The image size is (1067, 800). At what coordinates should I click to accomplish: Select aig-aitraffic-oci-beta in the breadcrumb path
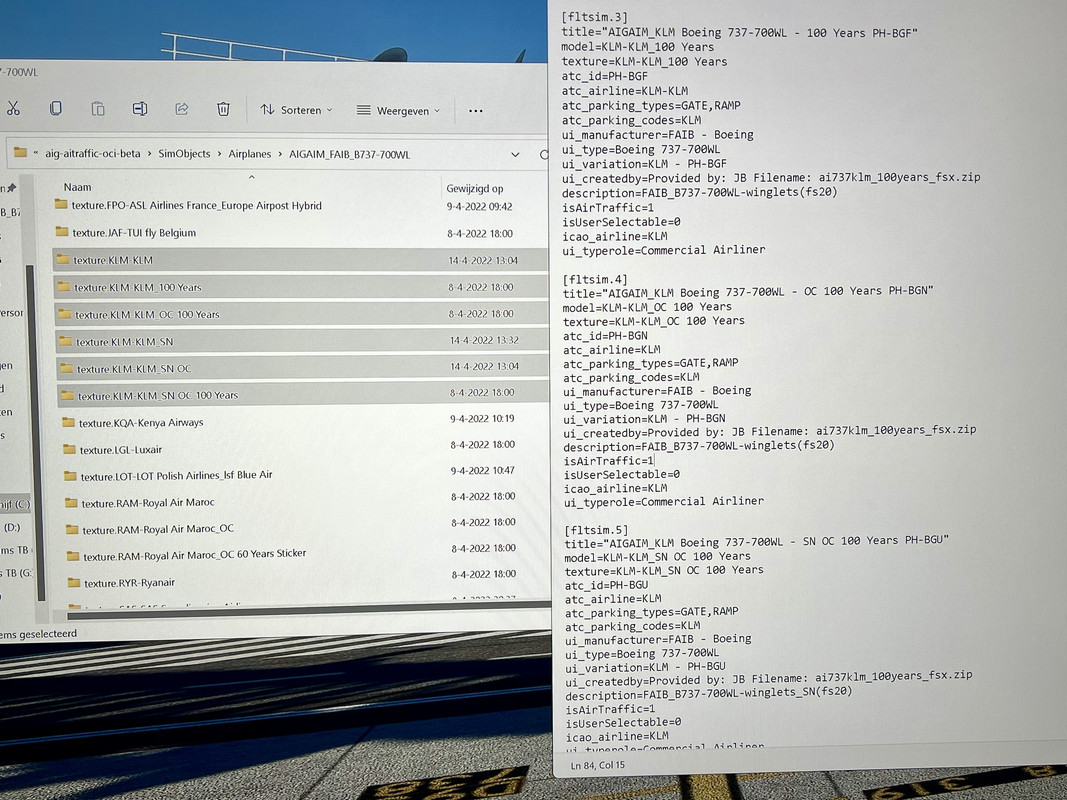coord(93,153)
